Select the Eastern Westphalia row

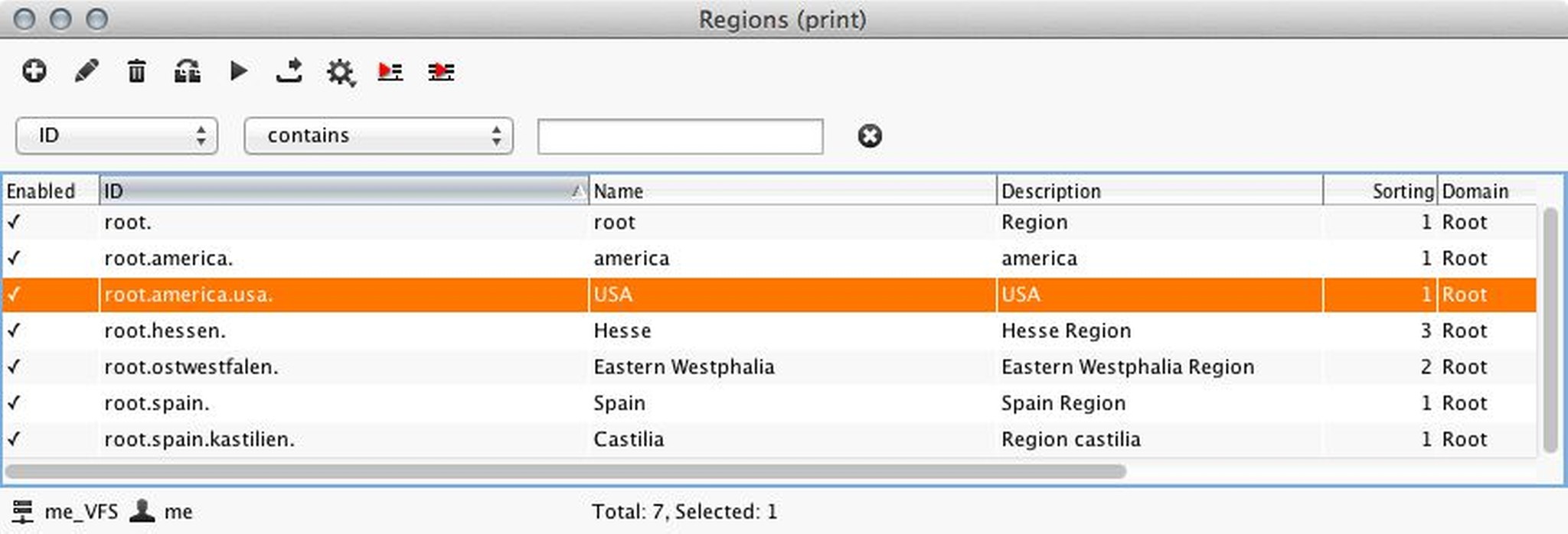[683, 366]
